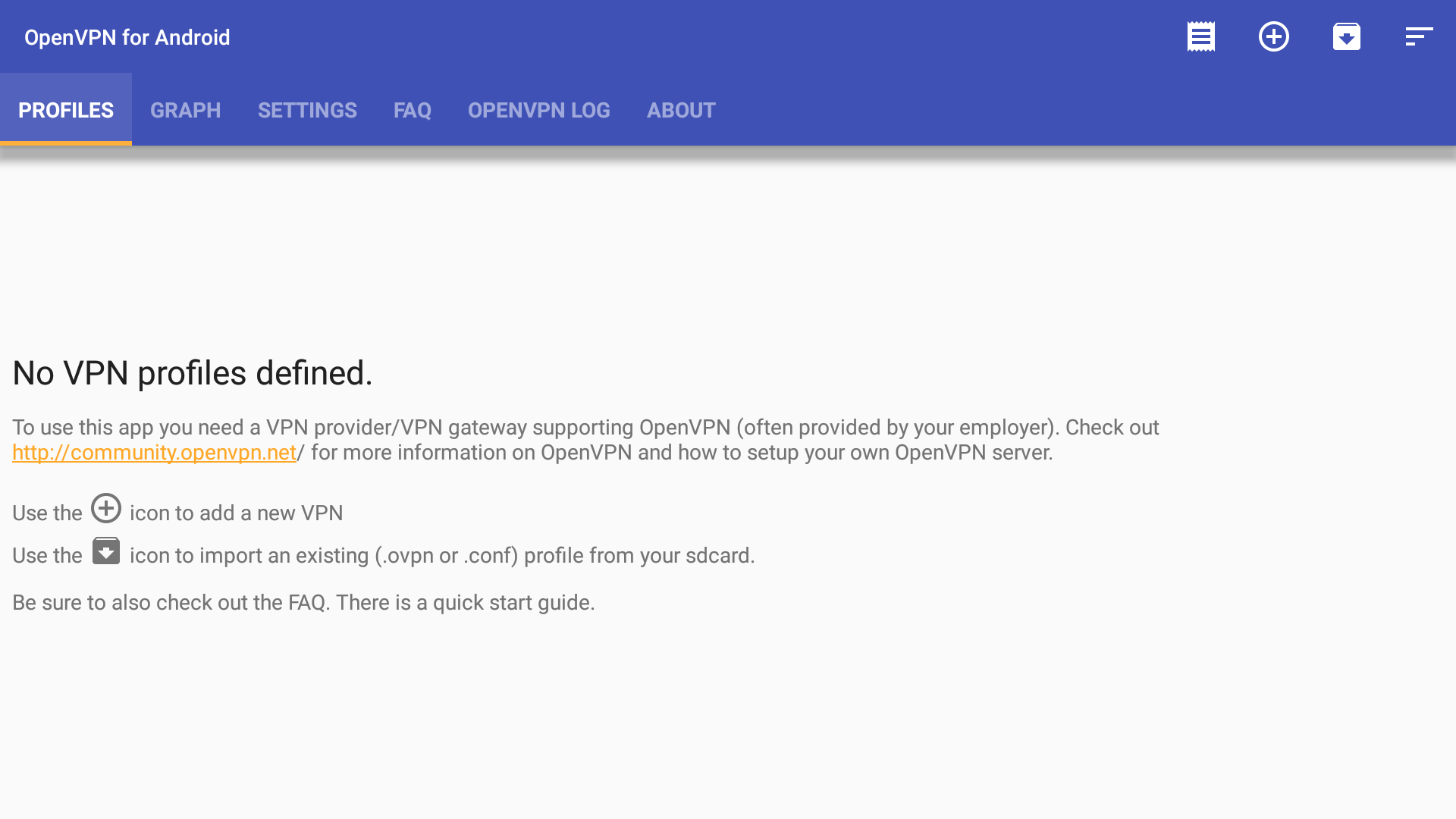Open the log window icon in toolbar
1456x819 pixels.
[1200, 36]
